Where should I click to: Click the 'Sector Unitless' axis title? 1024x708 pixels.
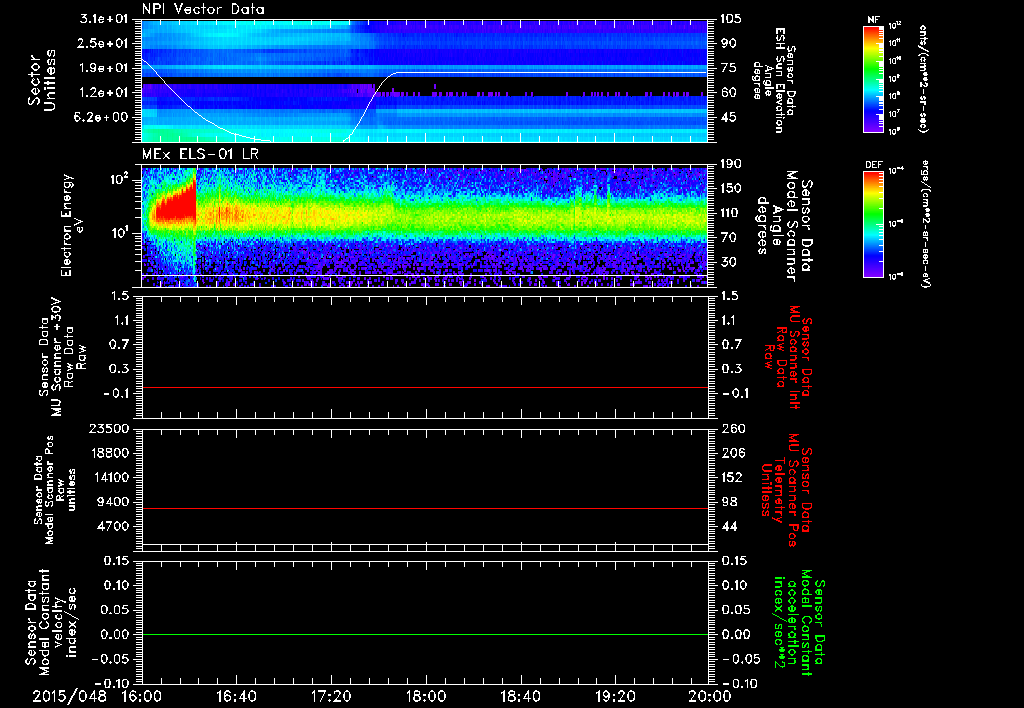42,80
